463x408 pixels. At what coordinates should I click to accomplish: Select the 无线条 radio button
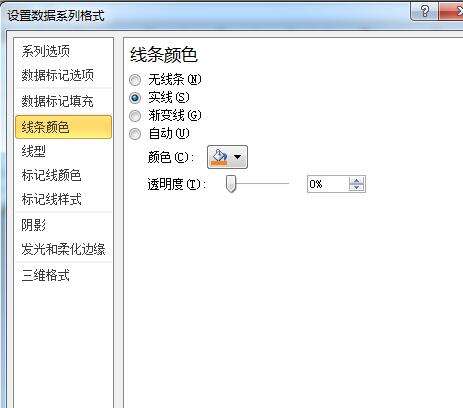(x=135, y=80)
